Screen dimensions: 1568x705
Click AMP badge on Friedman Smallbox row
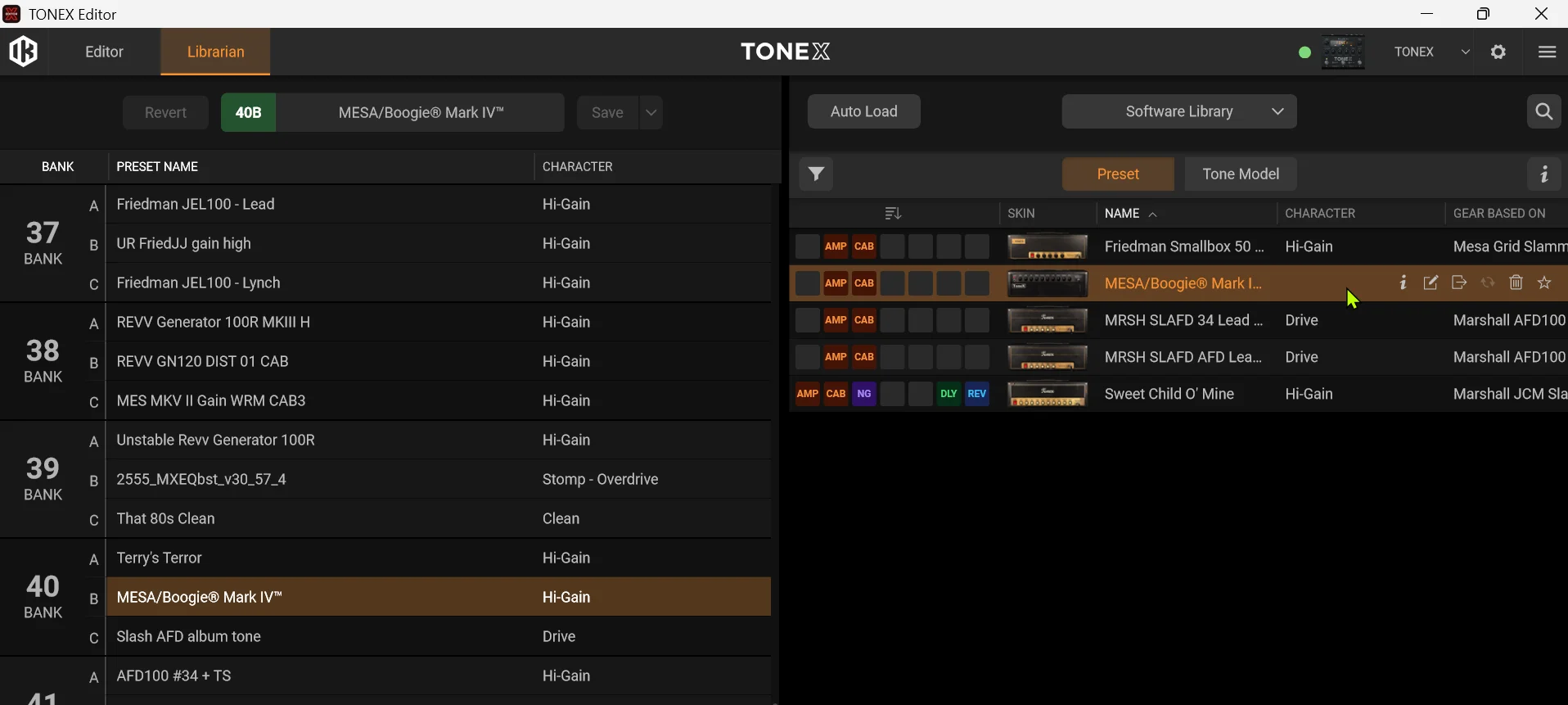point(836,246)
